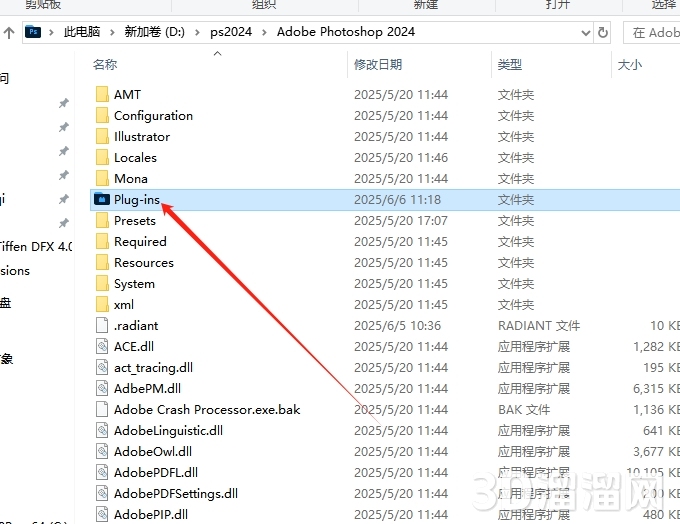The height and width of the screenshot is (524, 680).
Task: Click the BAK 文件 type cell
Action: [x=524, y=409]
